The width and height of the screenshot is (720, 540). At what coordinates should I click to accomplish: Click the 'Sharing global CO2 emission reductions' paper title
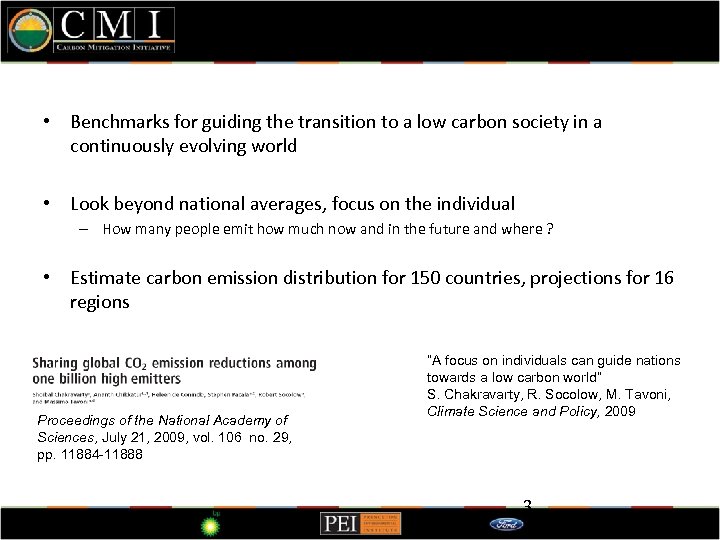tap(174, 363)
